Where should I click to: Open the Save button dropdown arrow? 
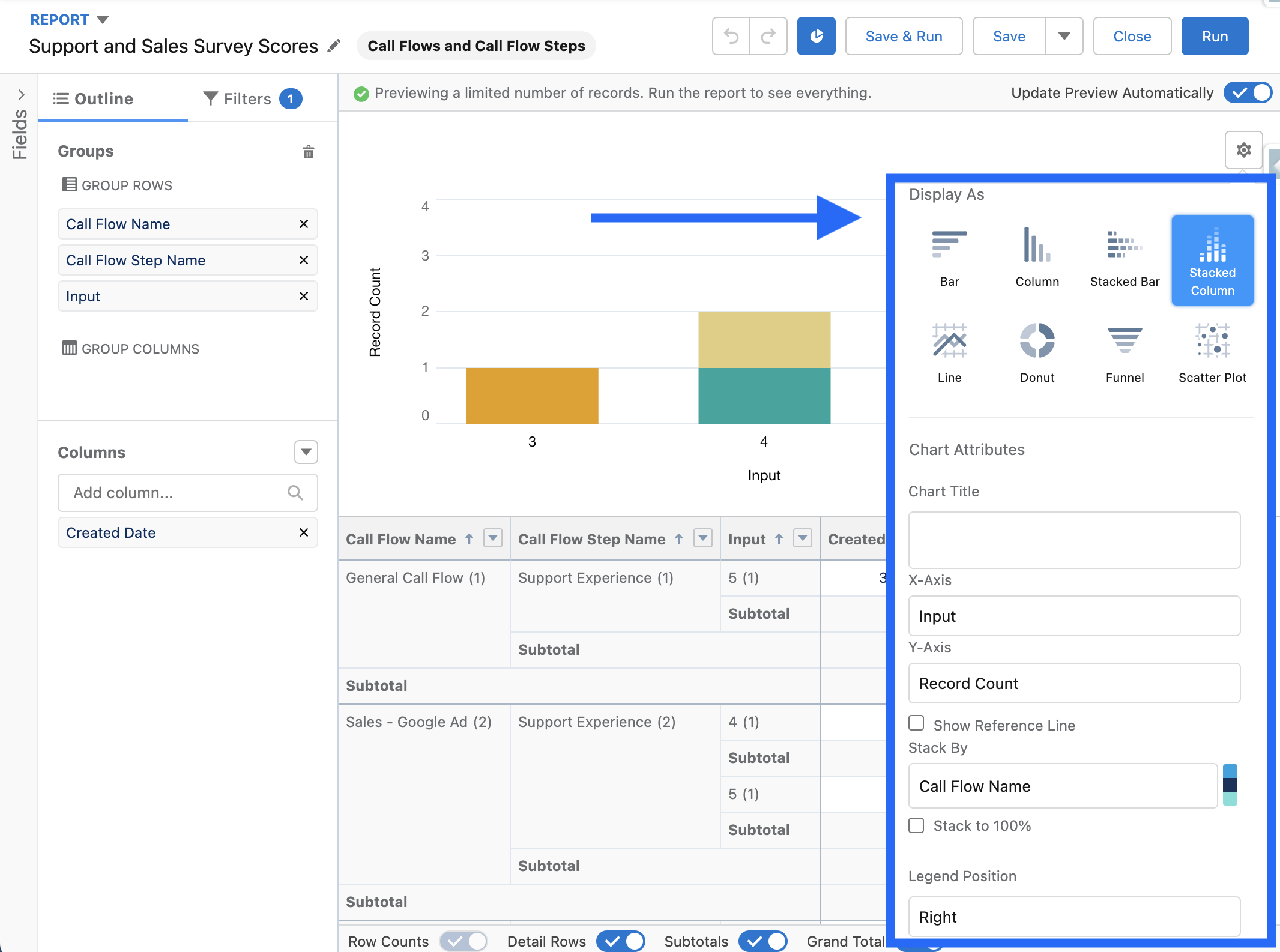pyautogui.click(x=1064, y=37)
